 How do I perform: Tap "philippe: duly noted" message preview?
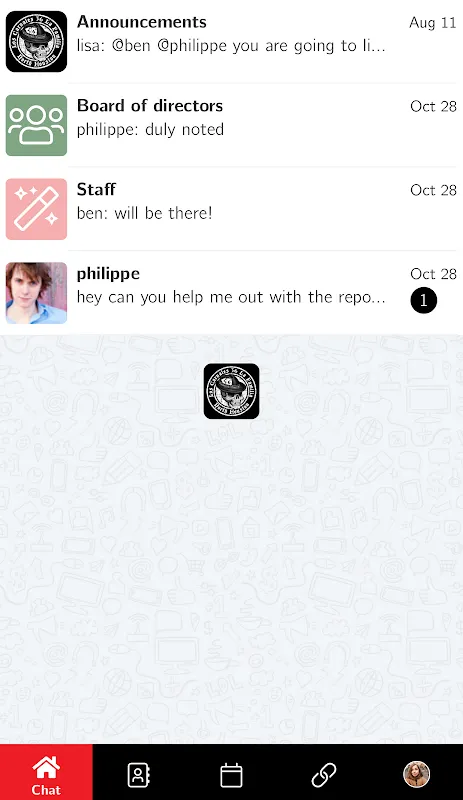click(x=151, y=130)
